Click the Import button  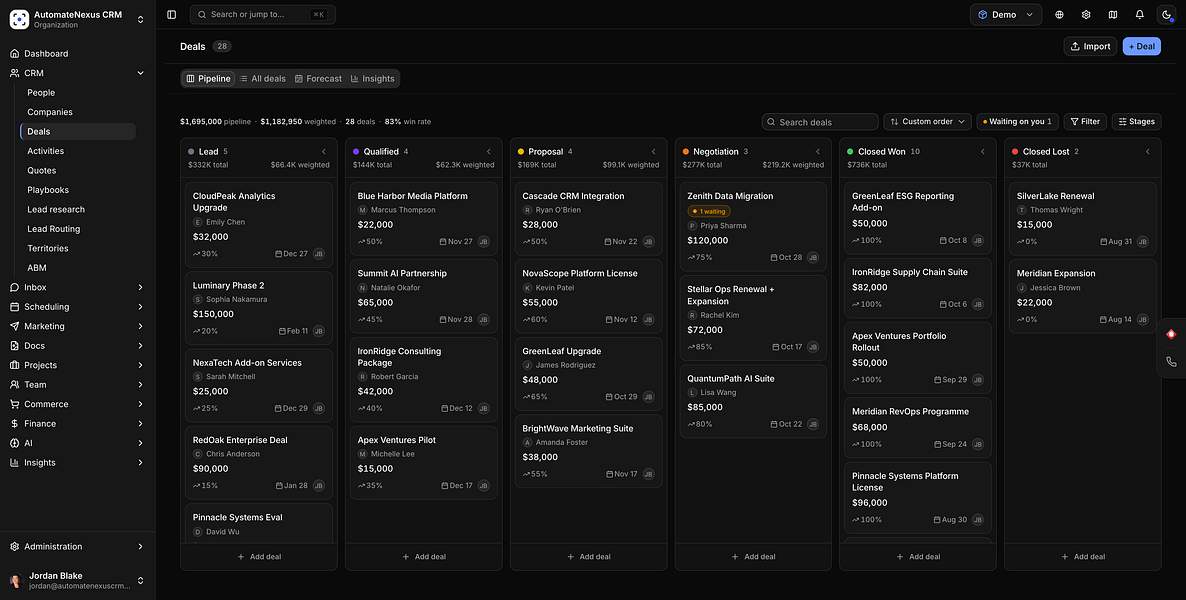coord(1091,46)
